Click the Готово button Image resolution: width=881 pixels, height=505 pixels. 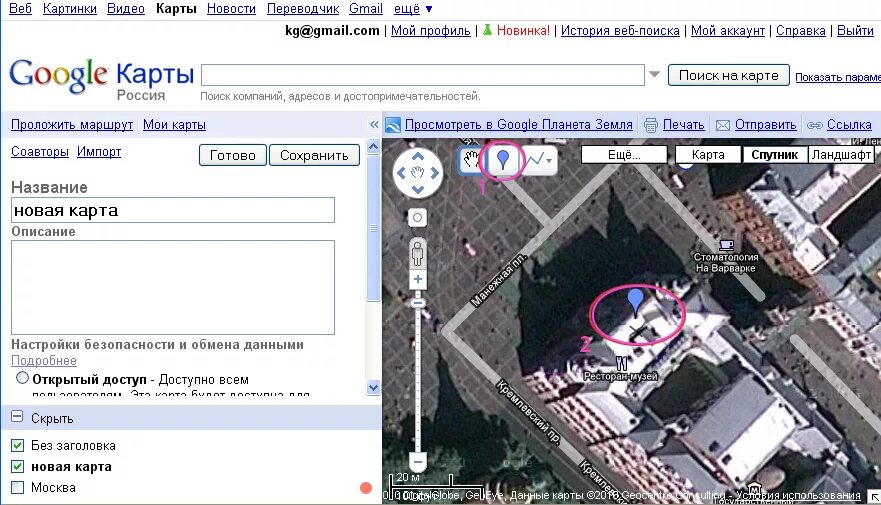(233, 155)
